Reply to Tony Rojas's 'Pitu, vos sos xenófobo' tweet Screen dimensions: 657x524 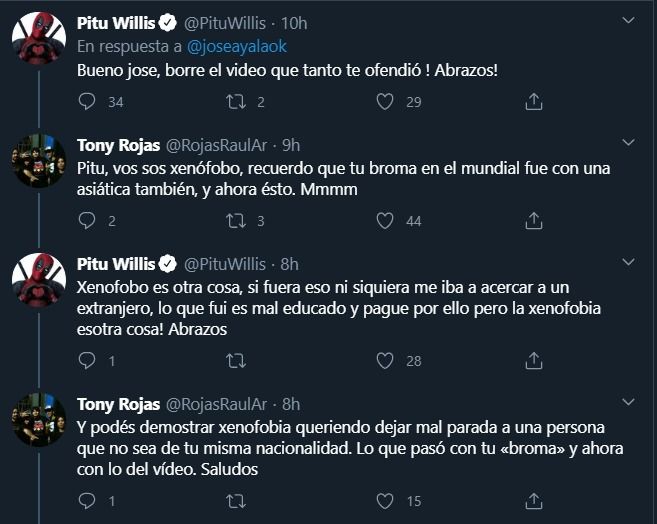pyautogui.click(x=87, y=221)
